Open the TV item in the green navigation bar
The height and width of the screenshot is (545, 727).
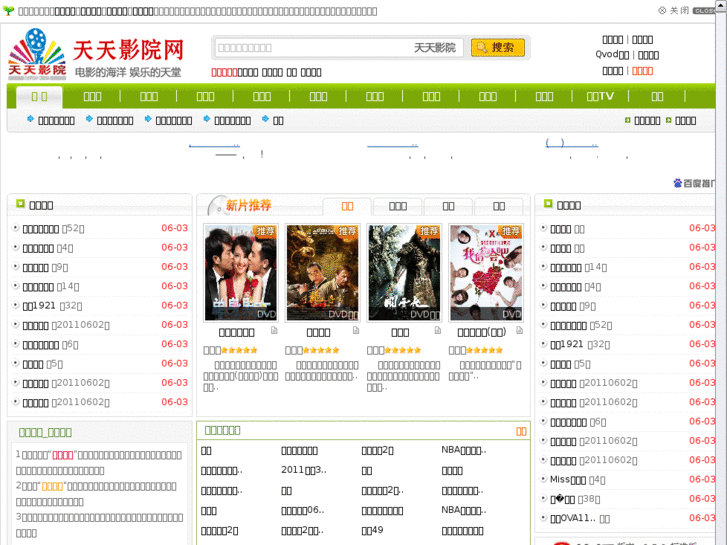coord(600,96)
